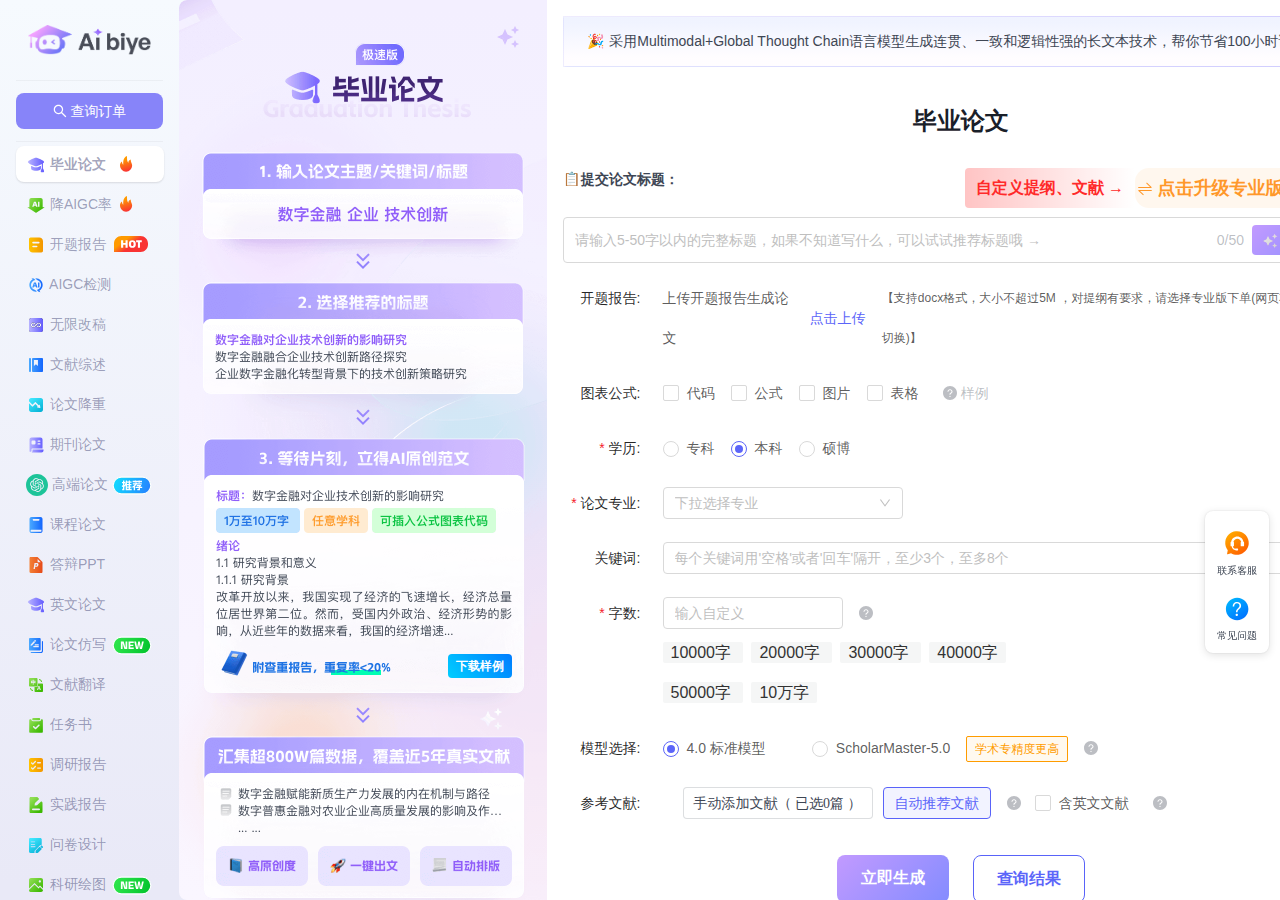Choose the 10万字 word count option
This screenshot has height=900, width=1280.
[x=784, y=692]
